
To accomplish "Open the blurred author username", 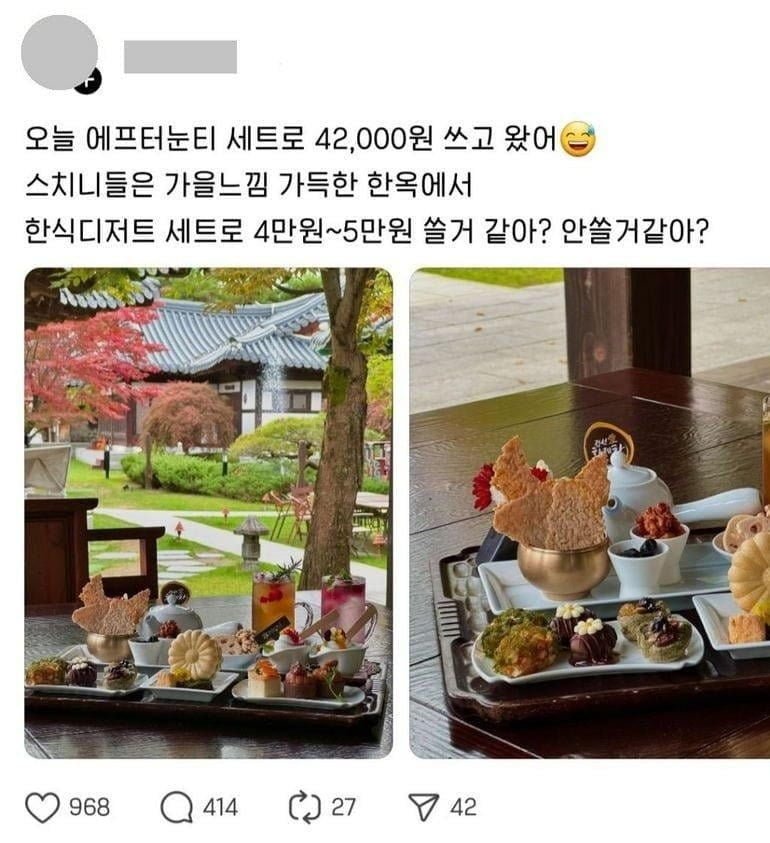I will pos(180,56).
